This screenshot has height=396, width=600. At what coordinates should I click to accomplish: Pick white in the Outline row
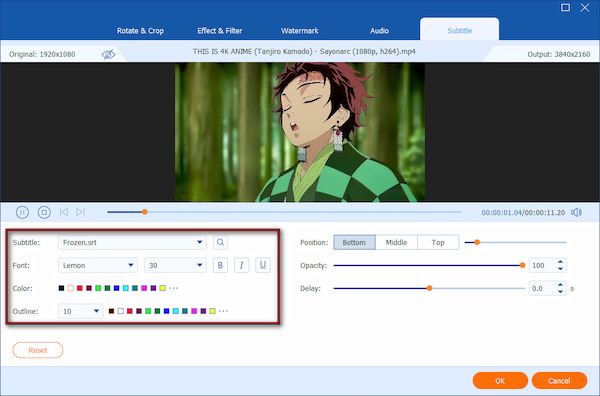click(121, 311)
